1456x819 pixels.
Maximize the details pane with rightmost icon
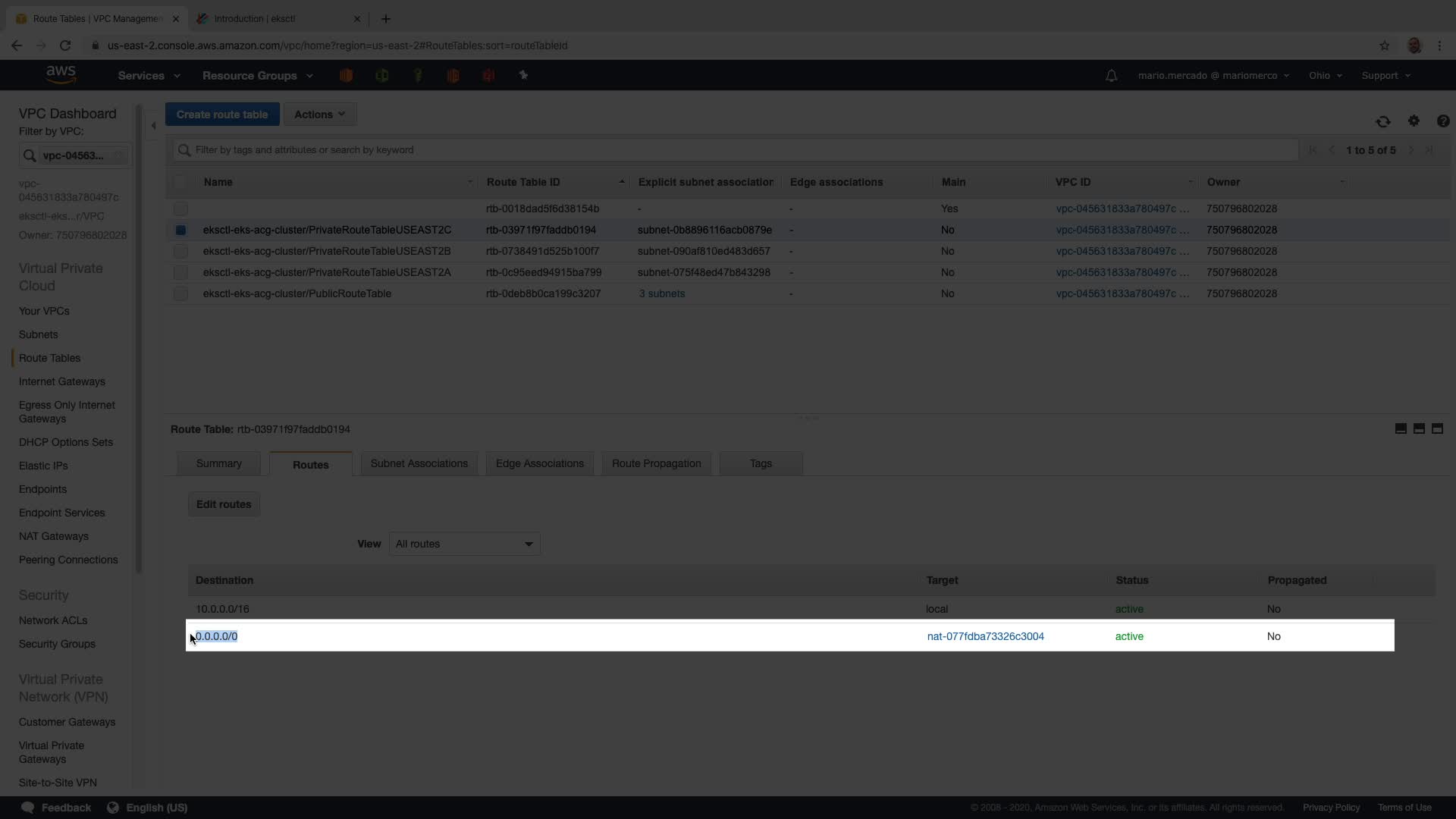[1437, 428]
